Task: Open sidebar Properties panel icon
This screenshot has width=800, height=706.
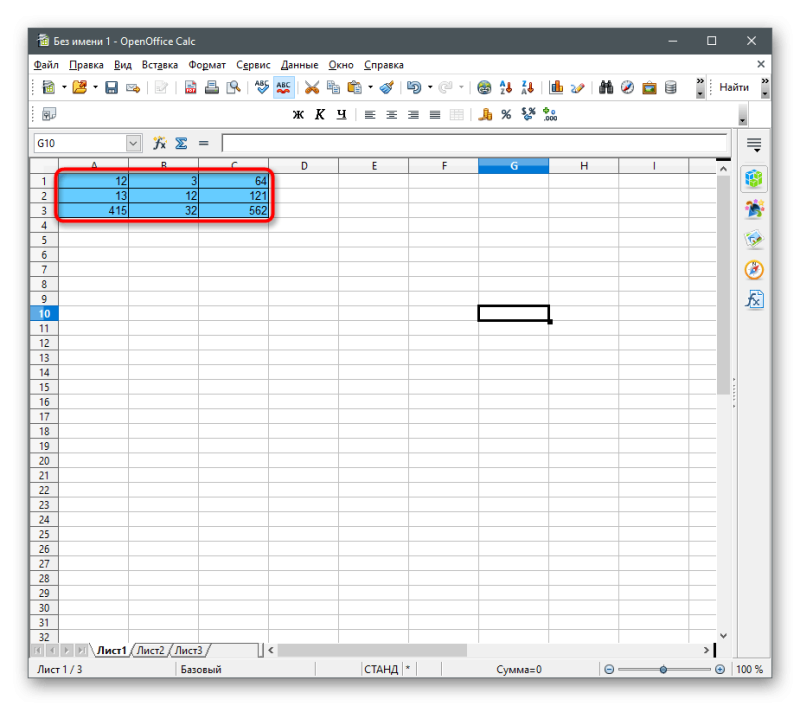Action: pos(754,179)
